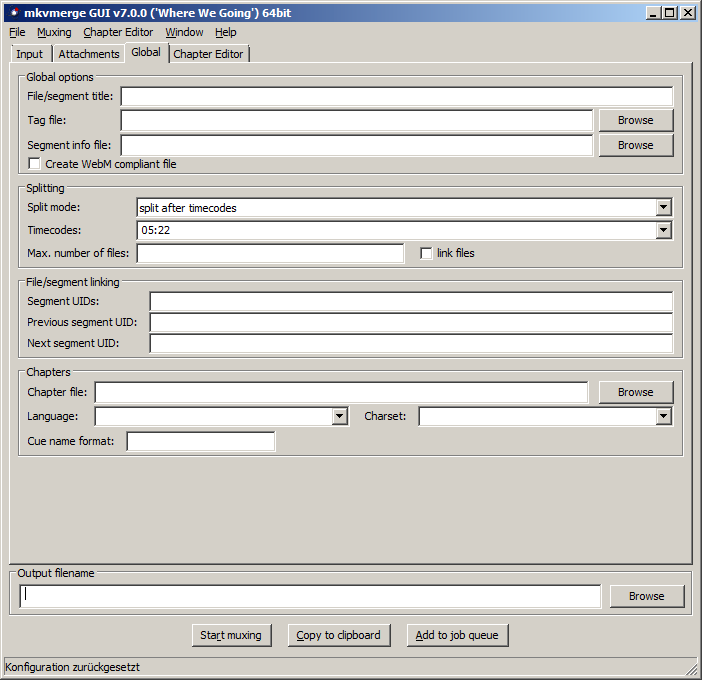Click Start muxing button
The image size is (702, 680).
(231, 635)
